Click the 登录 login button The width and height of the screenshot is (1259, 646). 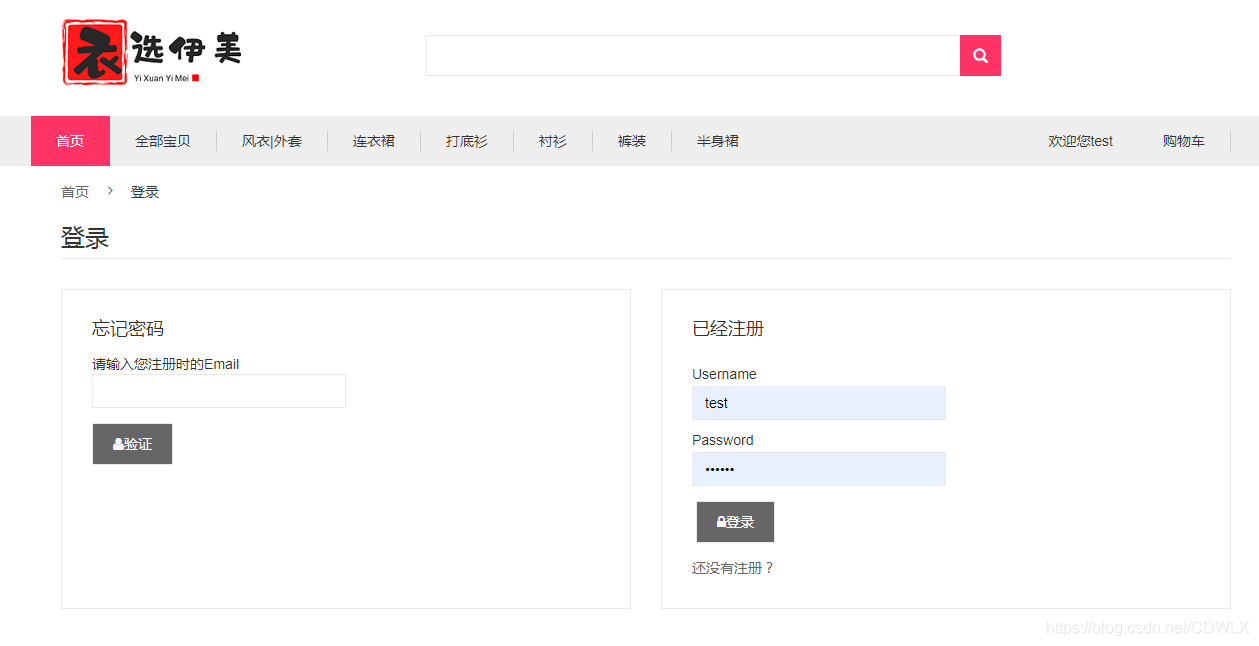click(x=735, y=522)
